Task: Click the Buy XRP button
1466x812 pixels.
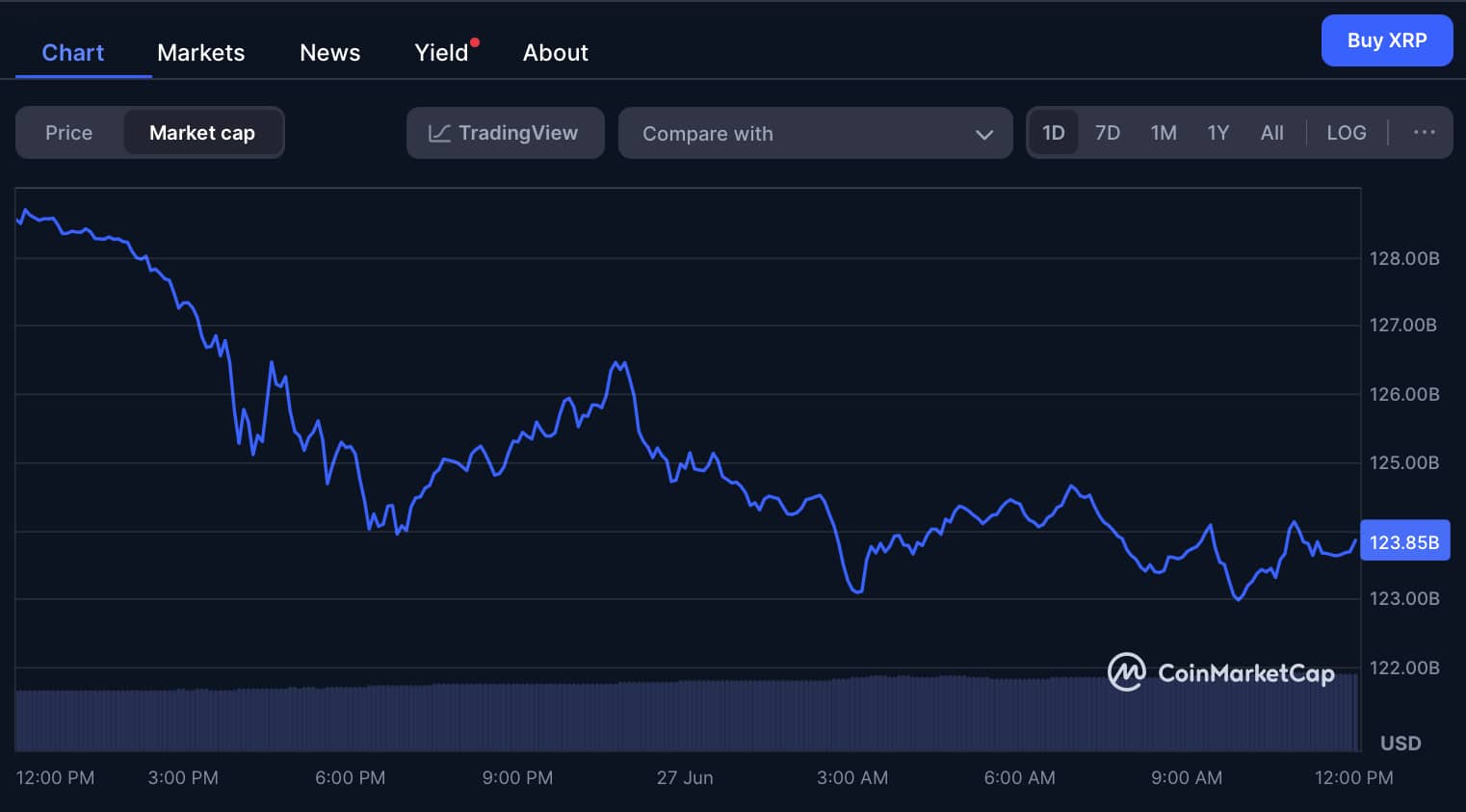Action: coord(1387,39)
